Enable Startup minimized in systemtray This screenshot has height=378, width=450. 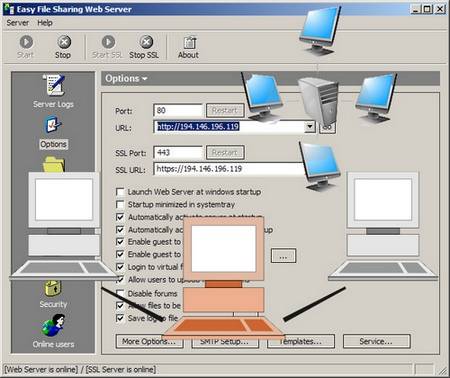click(120, 204)
